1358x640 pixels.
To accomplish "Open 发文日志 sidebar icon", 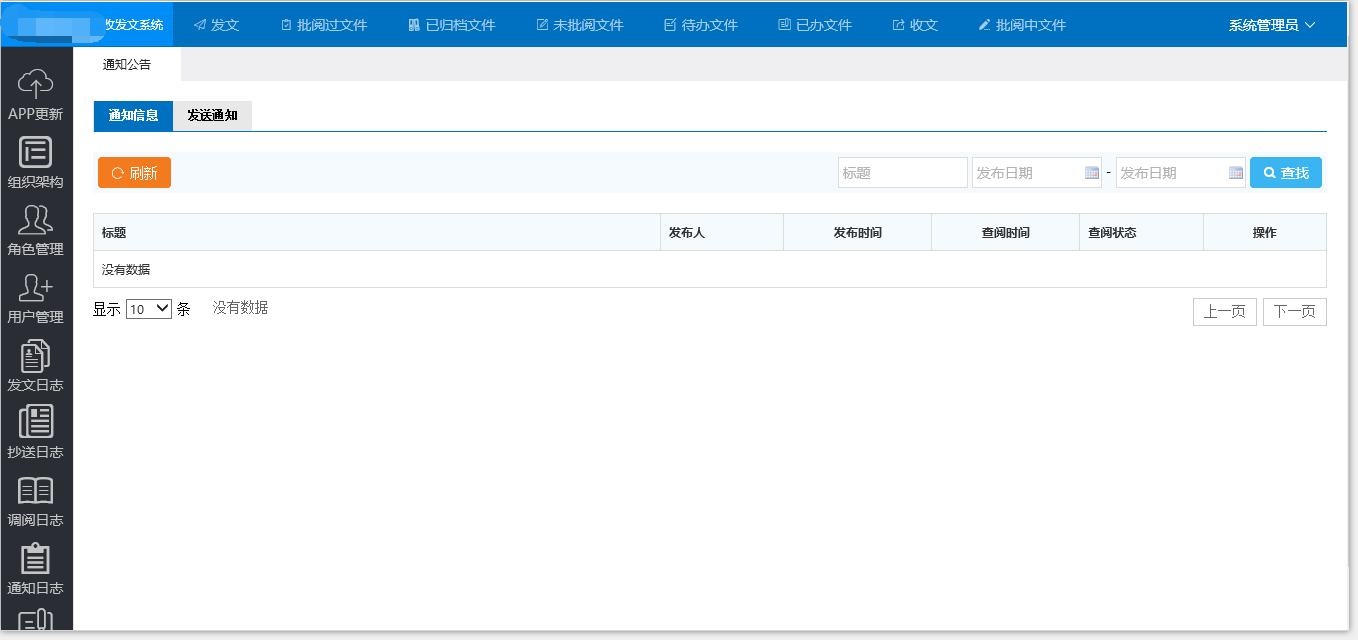I will point(36,356).
